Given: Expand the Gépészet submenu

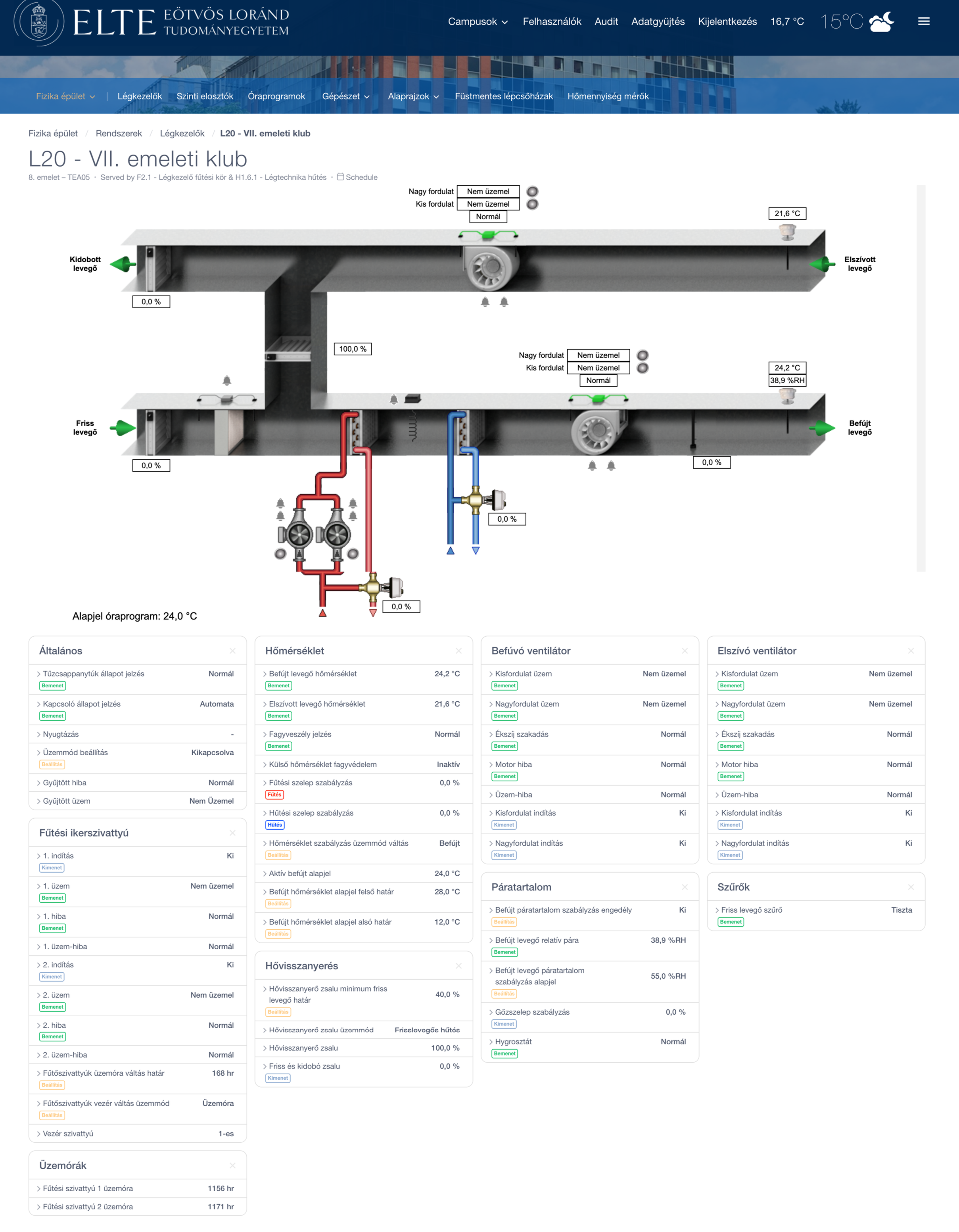Looking at the screenshot, I should pyautogui.click(x=345, y=96).
